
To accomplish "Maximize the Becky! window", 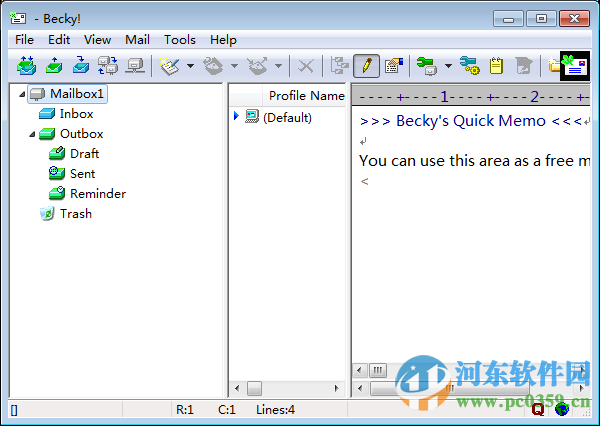I will point(541,18).
